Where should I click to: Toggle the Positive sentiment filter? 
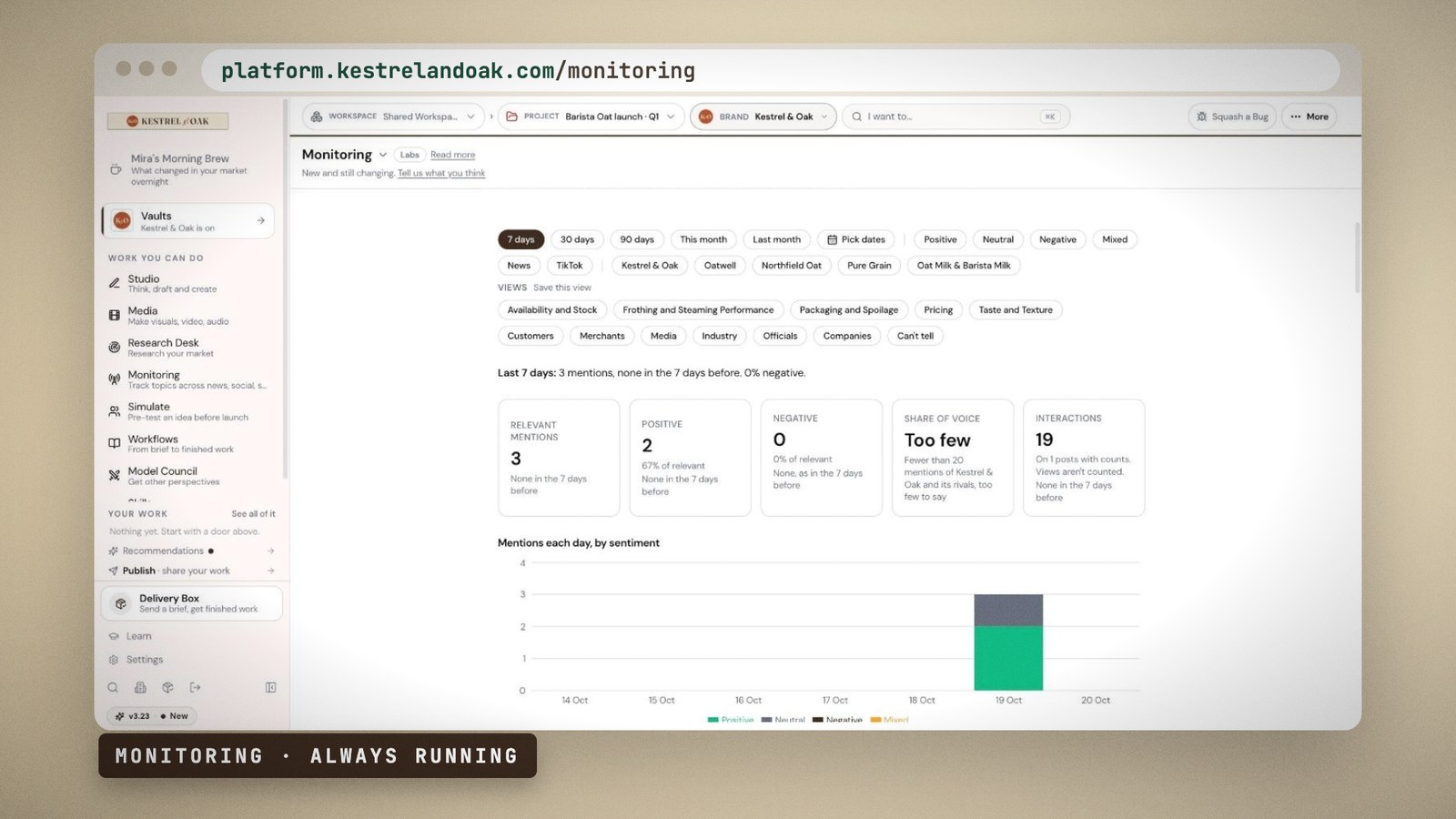coord(940,239)
